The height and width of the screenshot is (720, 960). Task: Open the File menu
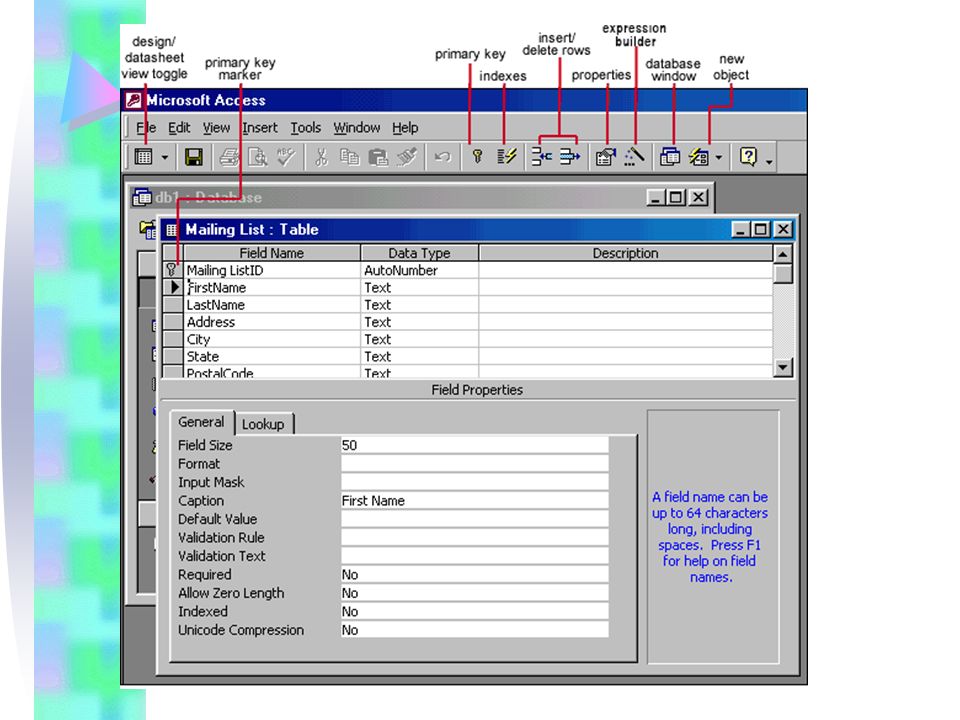point(146,128)
